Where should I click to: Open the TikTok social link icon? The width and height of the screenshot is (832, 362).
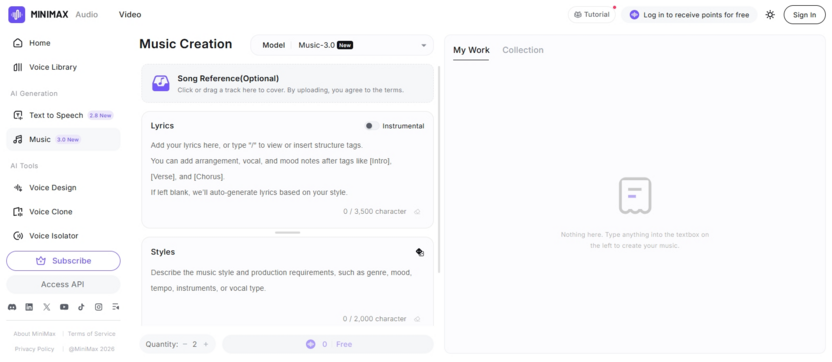(x=81, y=307)
